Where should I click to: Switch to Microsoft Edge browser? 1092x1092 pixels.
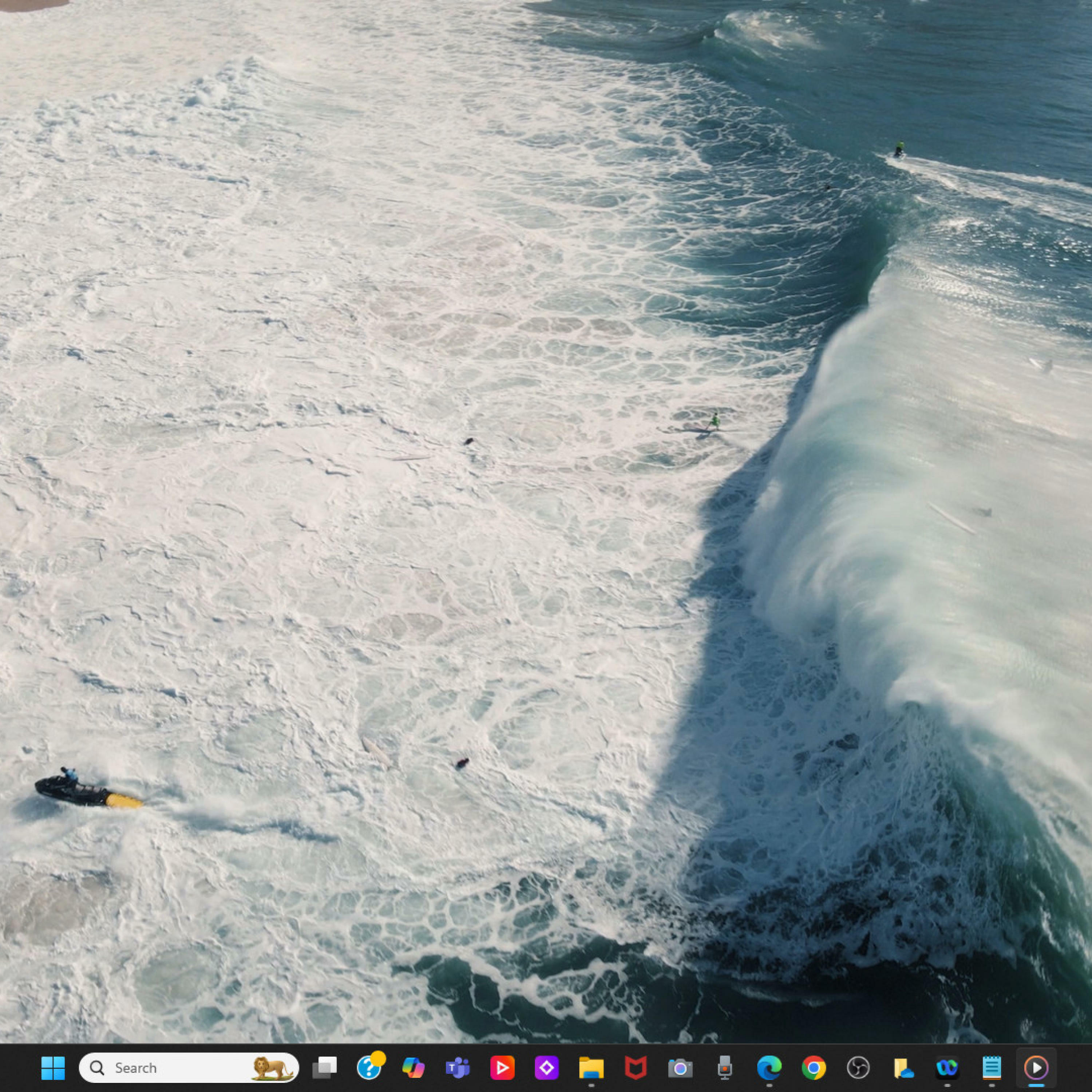[x=769, y=1068]
